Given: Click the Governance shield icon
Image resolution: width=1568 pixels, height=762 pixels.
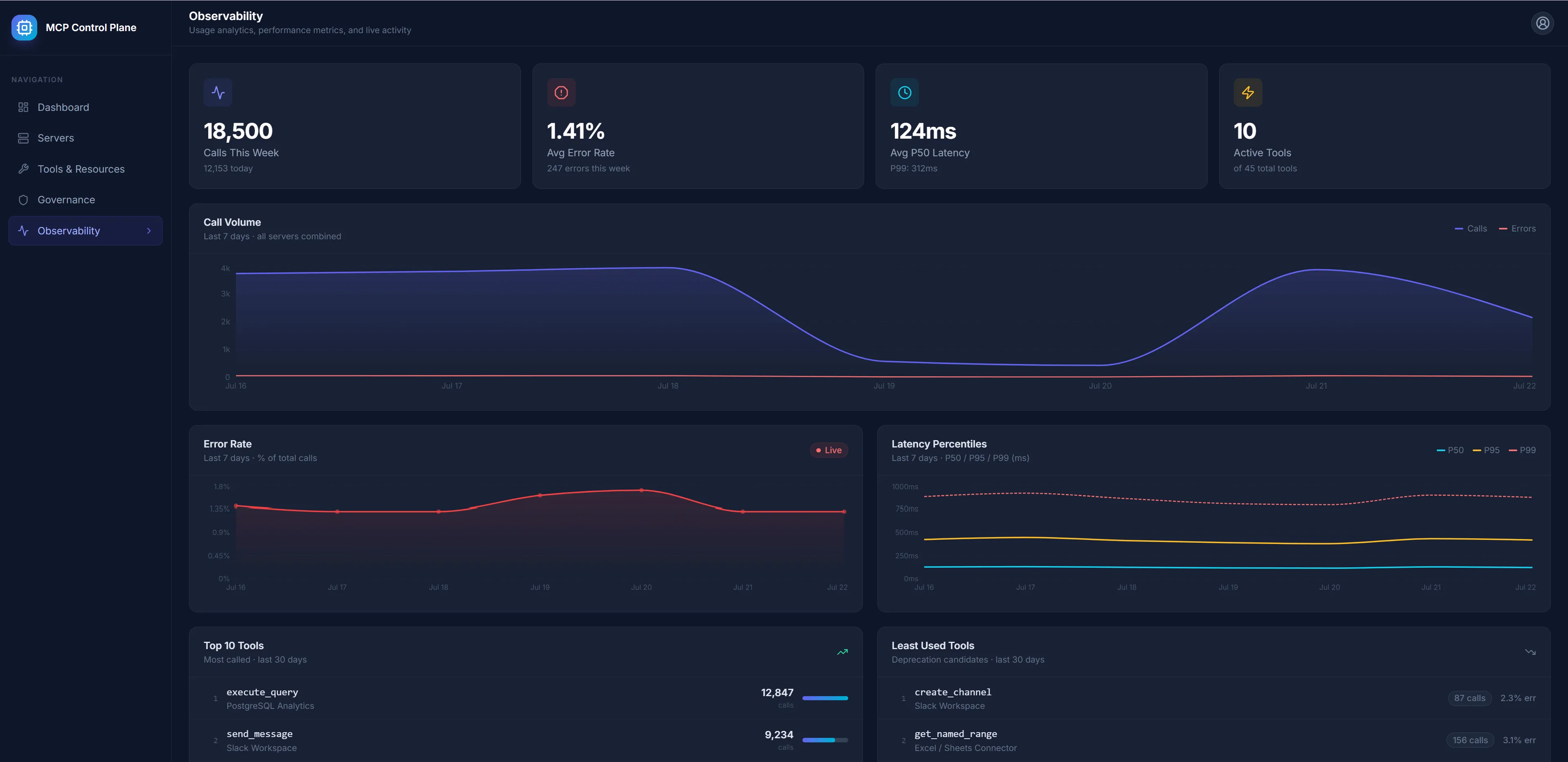Looking at the screenshot, I should point(23,200).
